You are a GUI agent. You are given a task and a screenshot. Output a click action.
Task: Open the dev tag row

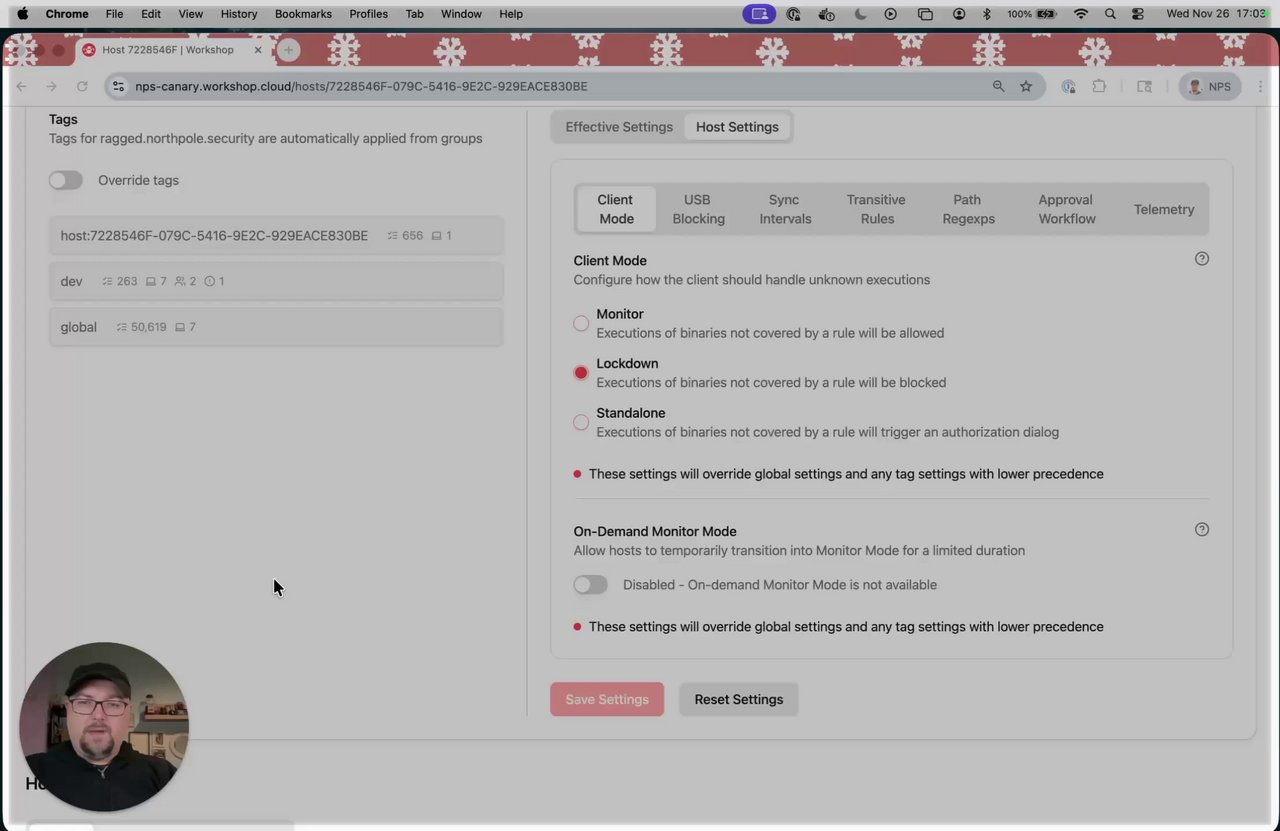(276, 282)
